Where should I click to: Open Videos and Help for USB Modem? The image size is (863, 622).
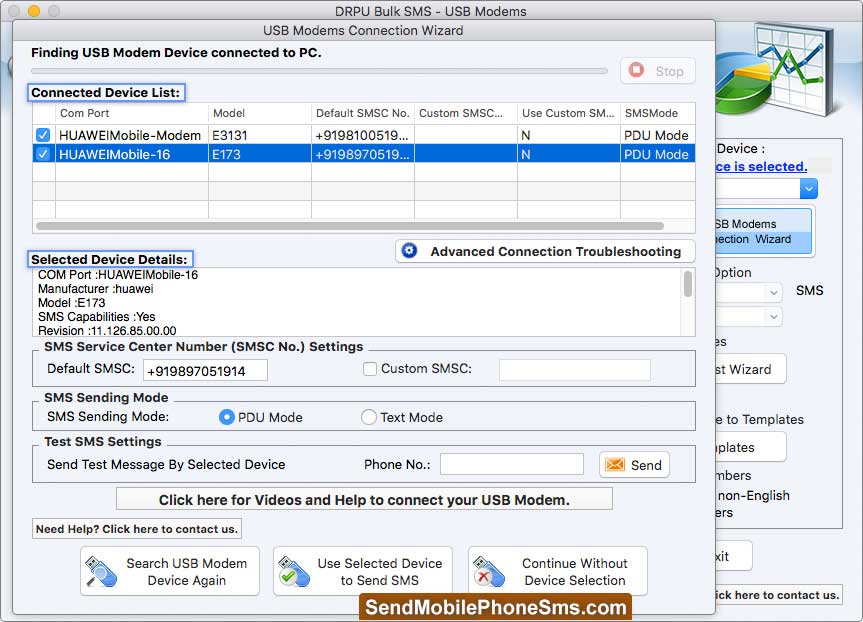tap(364, 499)
